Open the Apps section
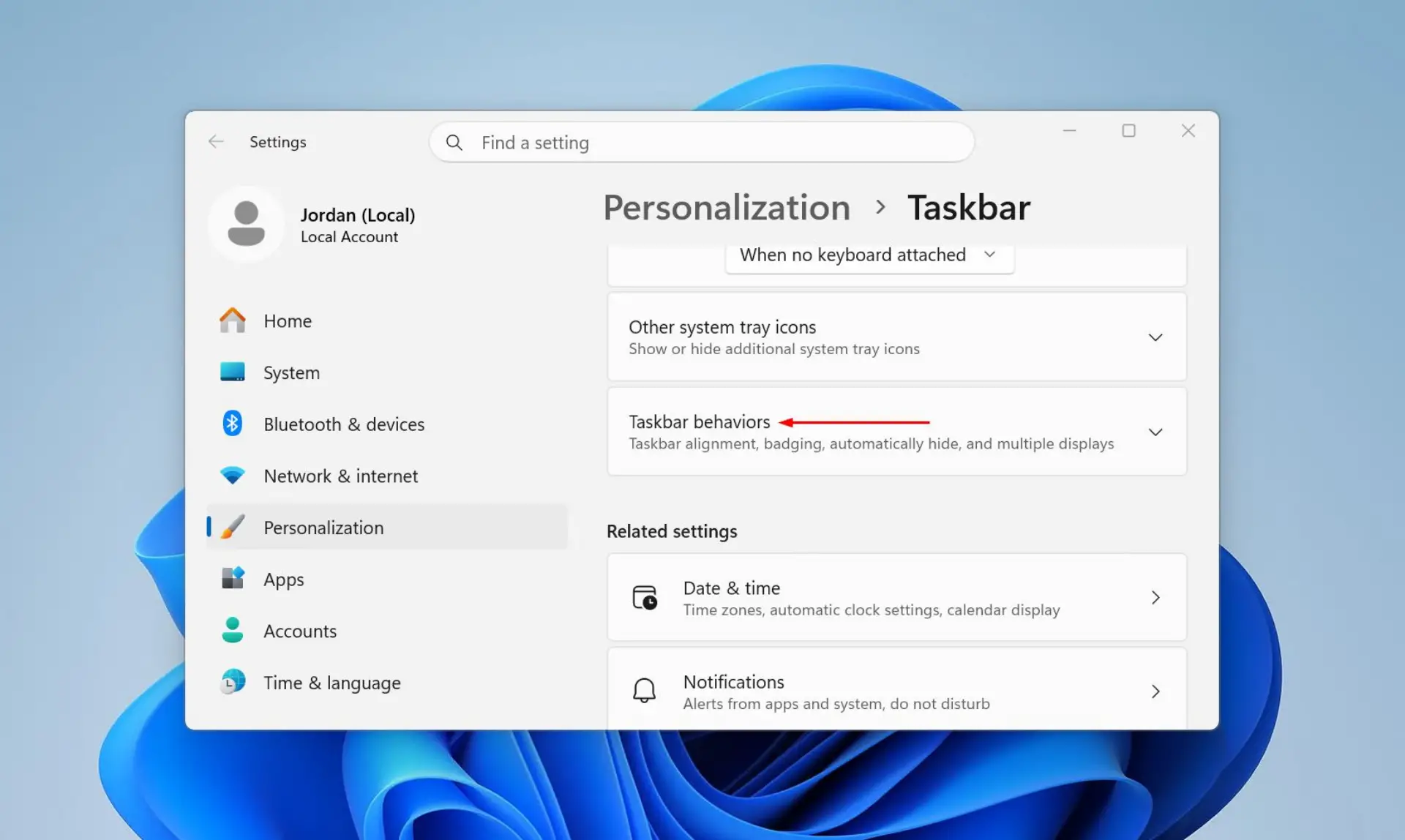 click(387, 579)
